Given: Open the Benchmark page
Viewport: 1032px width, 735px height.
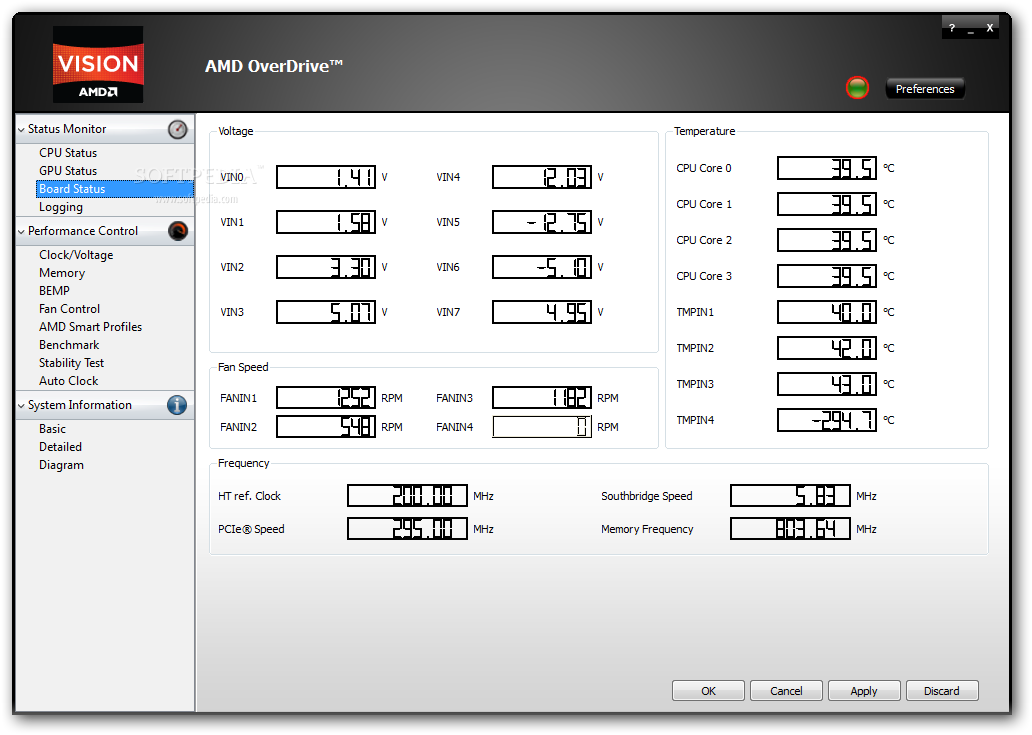Looking at the screenshot, I should tap(68, 345).
